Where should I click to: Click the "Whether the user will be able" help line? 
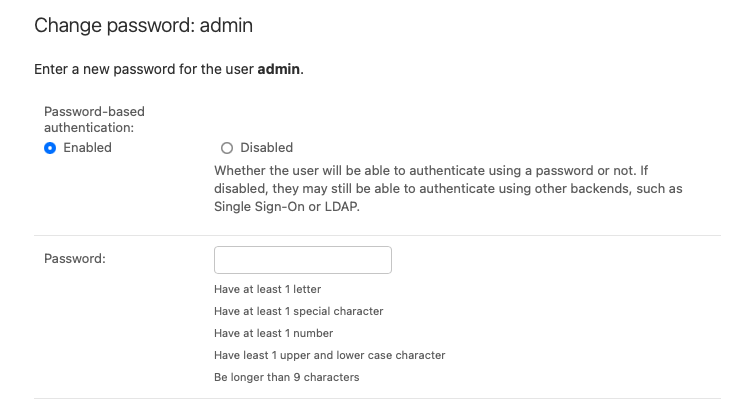click(431, 170)
